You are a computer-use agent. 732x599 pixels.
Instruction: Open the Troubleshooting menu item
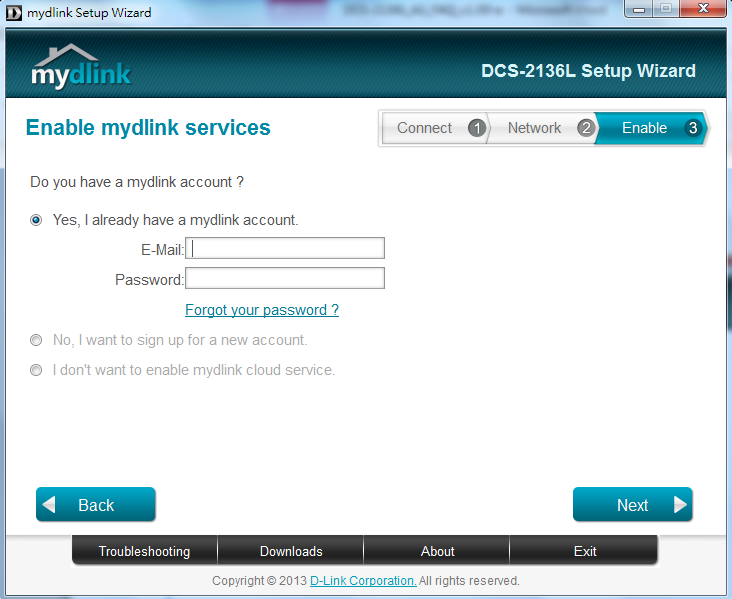tap(144, 551)
